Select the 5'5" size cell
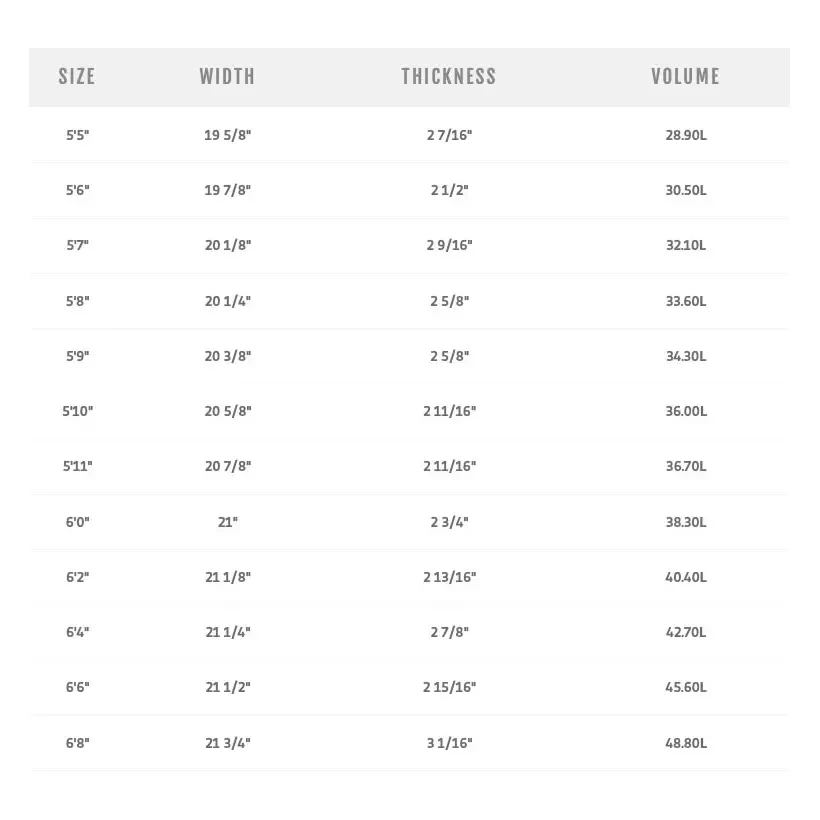820x820 pixels. pos(77,134)
